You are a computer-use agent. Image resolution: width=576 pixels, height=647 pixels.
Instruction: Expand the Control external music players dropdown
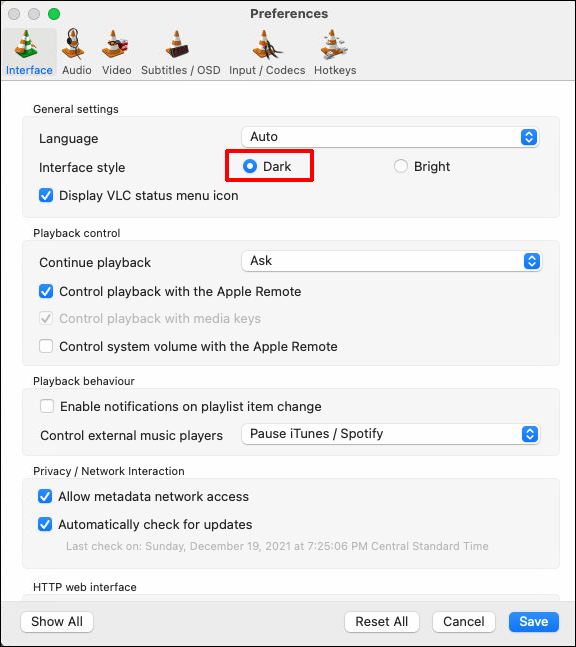390,434
